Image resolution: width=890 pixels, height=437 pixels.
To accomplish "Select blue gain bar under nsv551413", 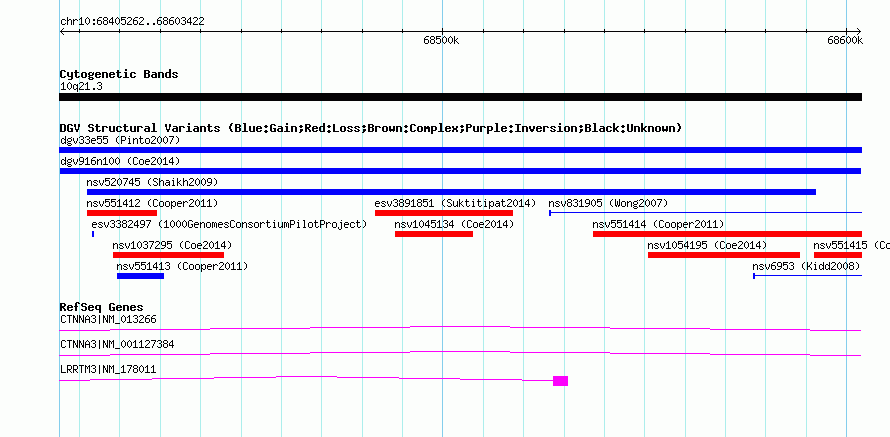I will [141, 276].
